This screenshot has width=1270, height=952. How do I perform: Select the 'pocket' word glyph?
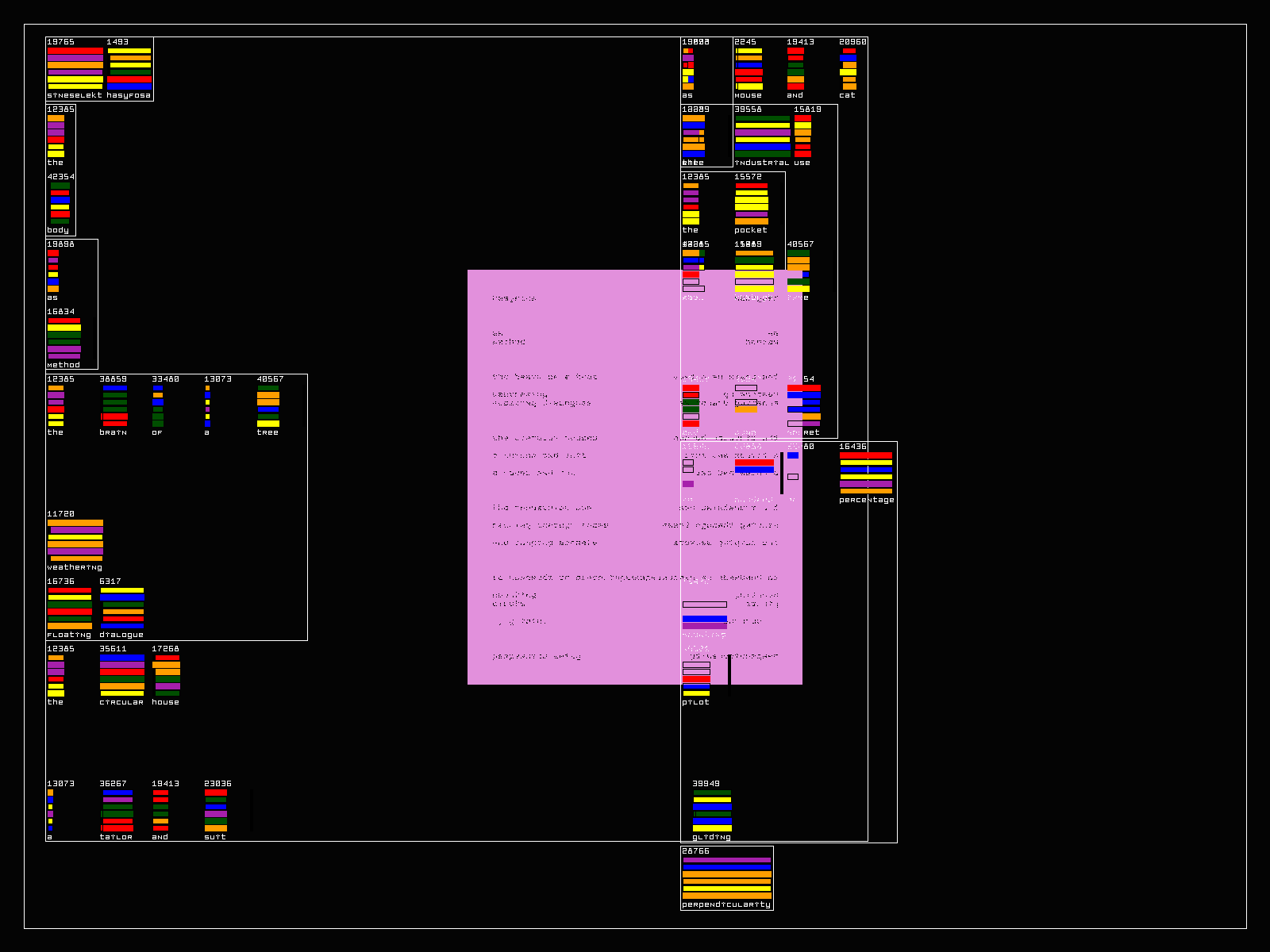pos(751,203)
